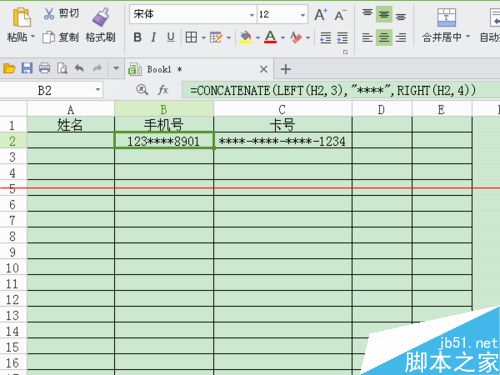Toggle Bold formatting
This screenshot has height=375, width=500.
click(137, 37)
